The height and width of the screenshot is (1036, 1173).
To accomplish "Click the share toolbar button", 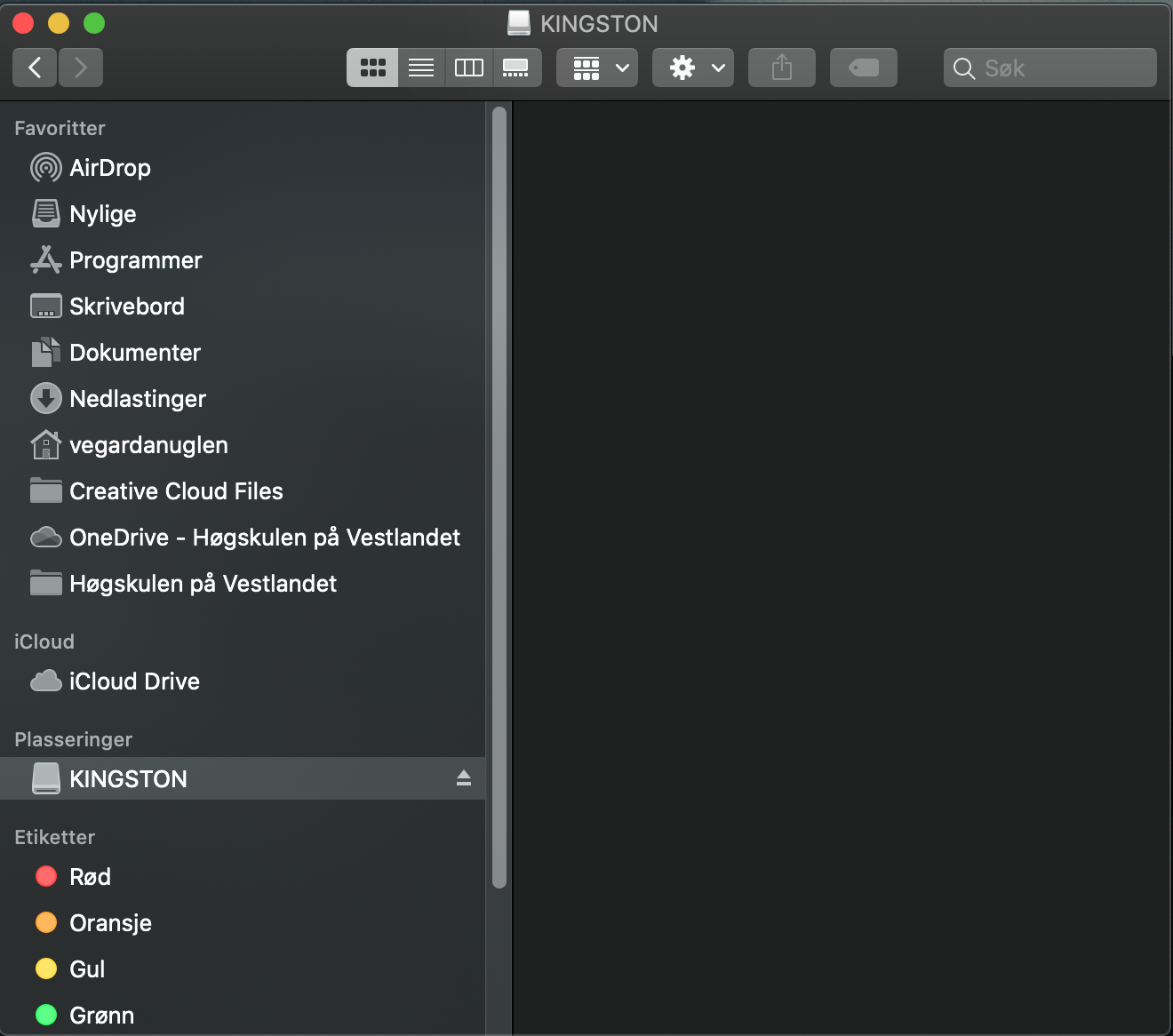I will point(782,68).
